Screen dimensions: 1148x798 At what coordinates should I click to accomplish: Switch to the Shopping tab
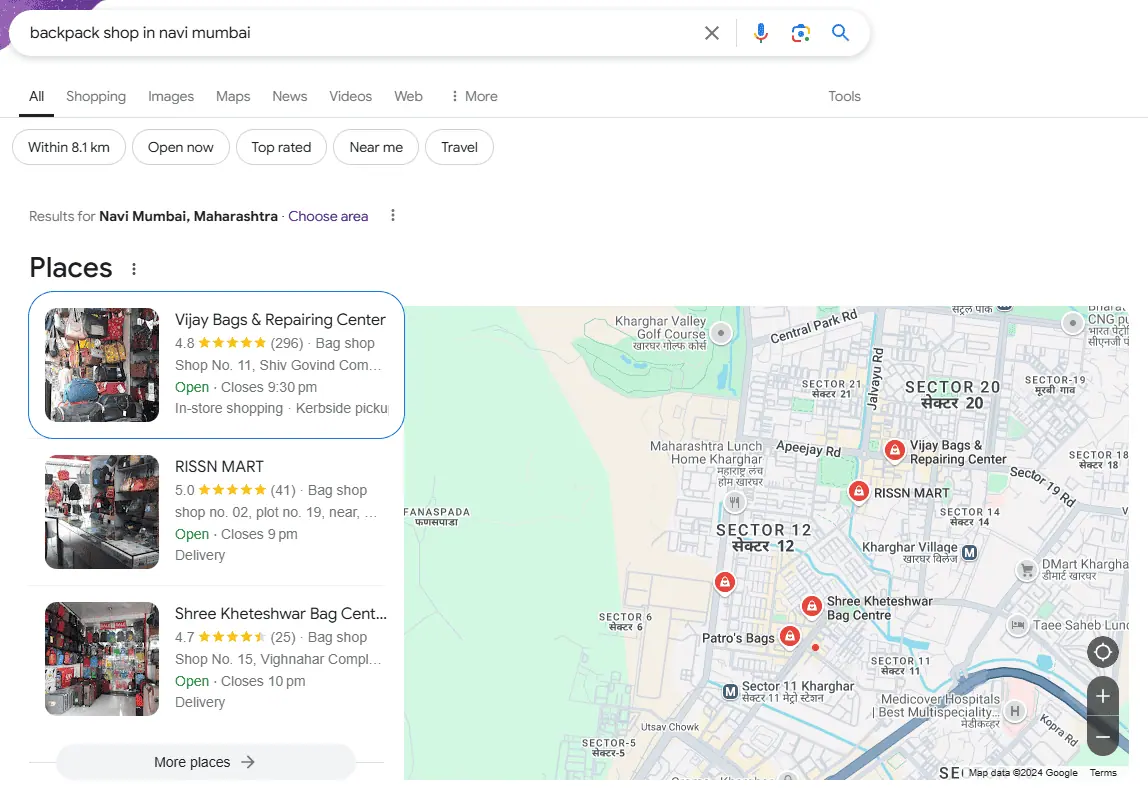coord(96,96)
